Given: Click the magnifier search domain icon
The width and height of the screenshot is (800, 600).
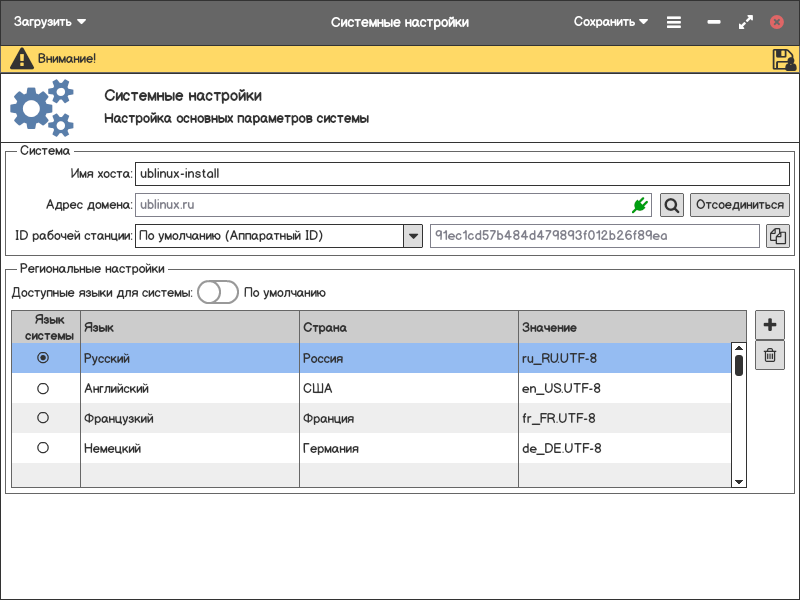Looking at the screenshot, I should 672,205.
